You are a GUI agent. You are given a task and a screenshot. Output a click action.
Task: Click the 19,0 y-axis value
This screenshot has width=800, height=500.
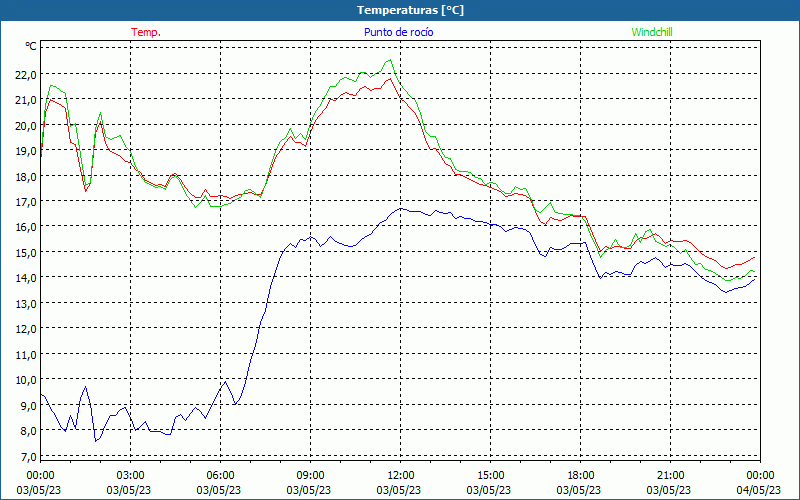click(x=27, y=151)
